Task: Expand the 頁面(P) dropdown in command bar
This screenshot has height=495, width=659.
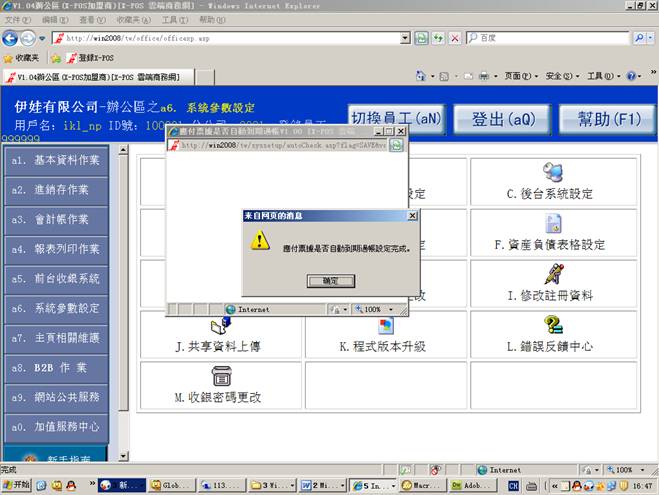Action: [x=518, y=77]
